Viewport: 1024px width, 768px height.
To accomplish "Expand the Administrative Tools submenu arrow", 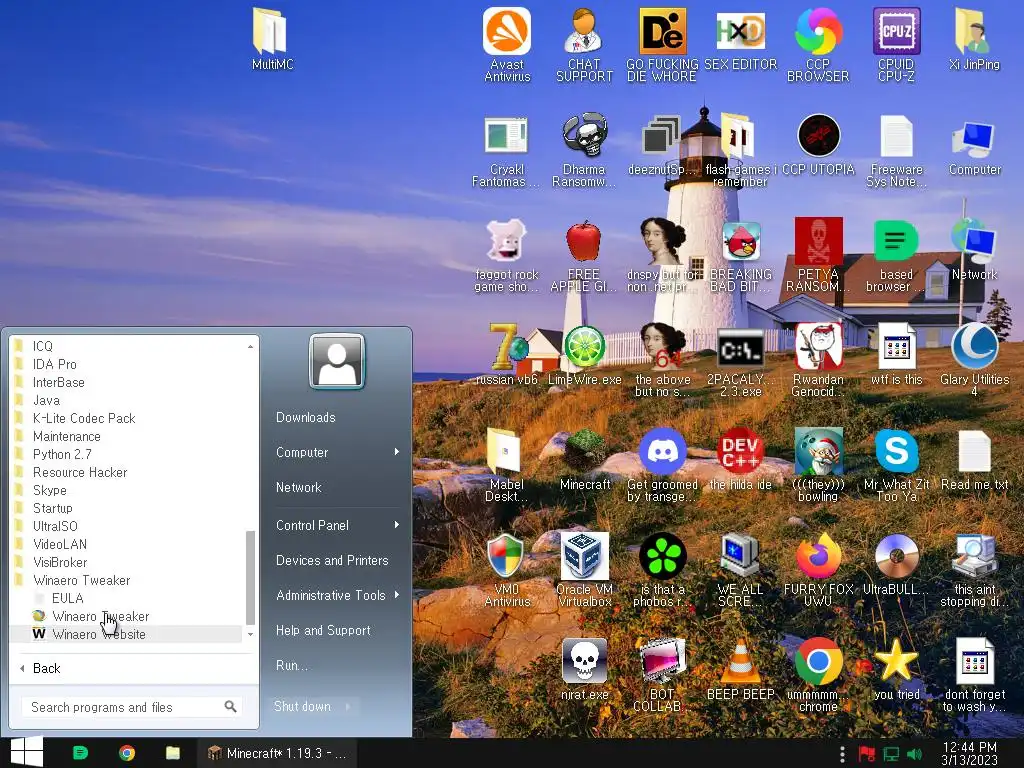I will point(396,595).
